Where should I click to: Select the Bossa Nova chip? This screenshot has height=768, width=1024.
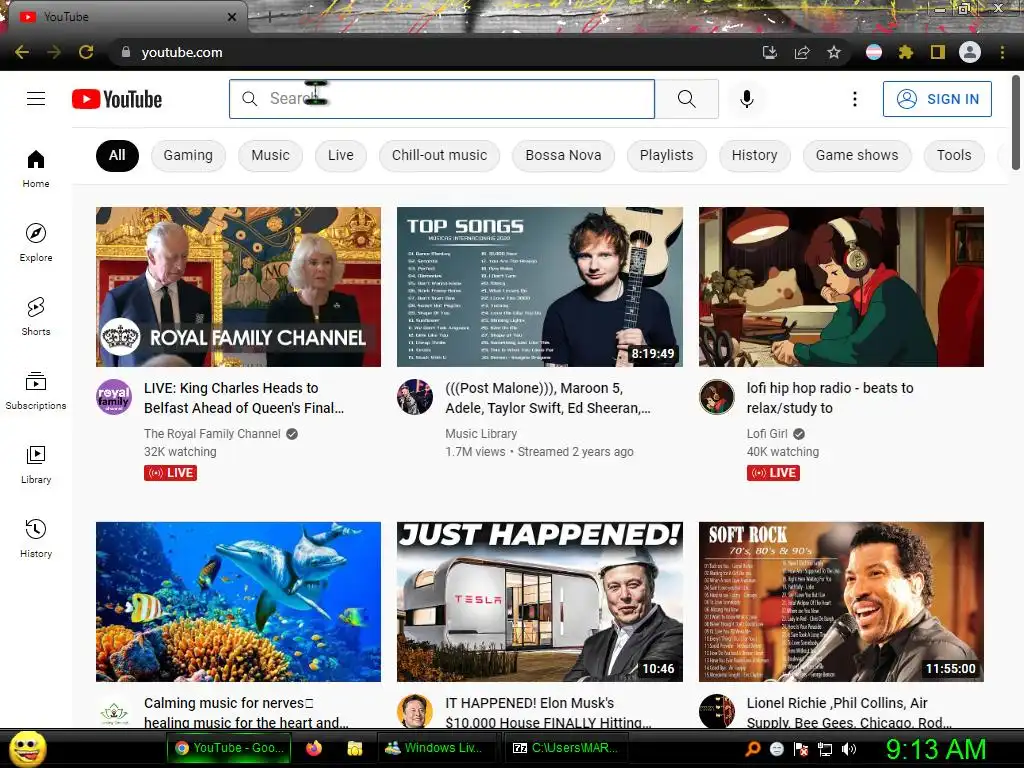[563, 155]
